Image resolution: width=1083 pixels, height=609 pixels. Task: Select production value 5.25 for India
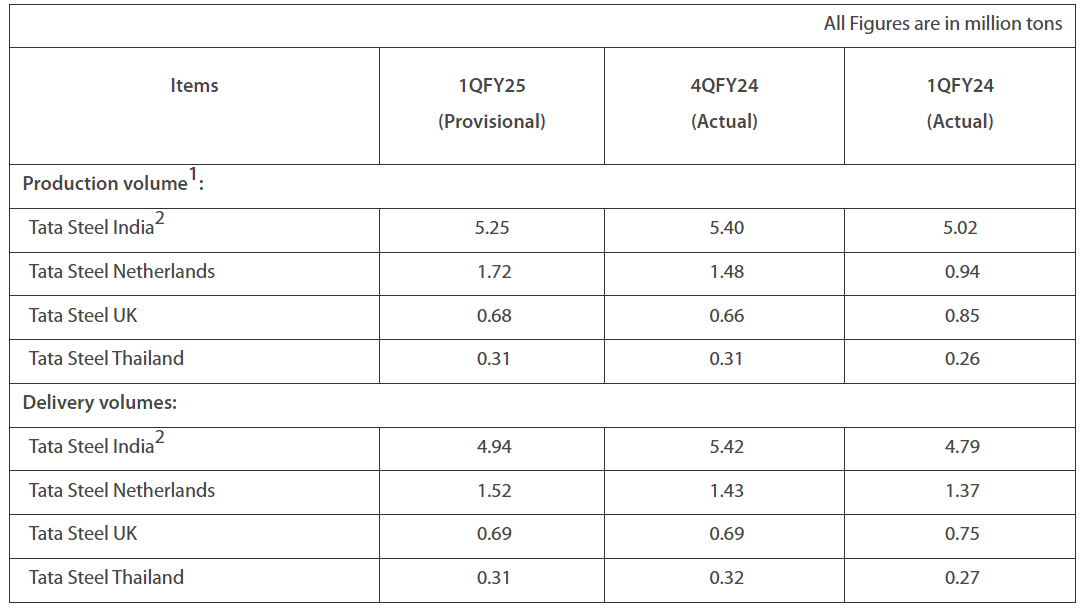click(x=492, y=228)
